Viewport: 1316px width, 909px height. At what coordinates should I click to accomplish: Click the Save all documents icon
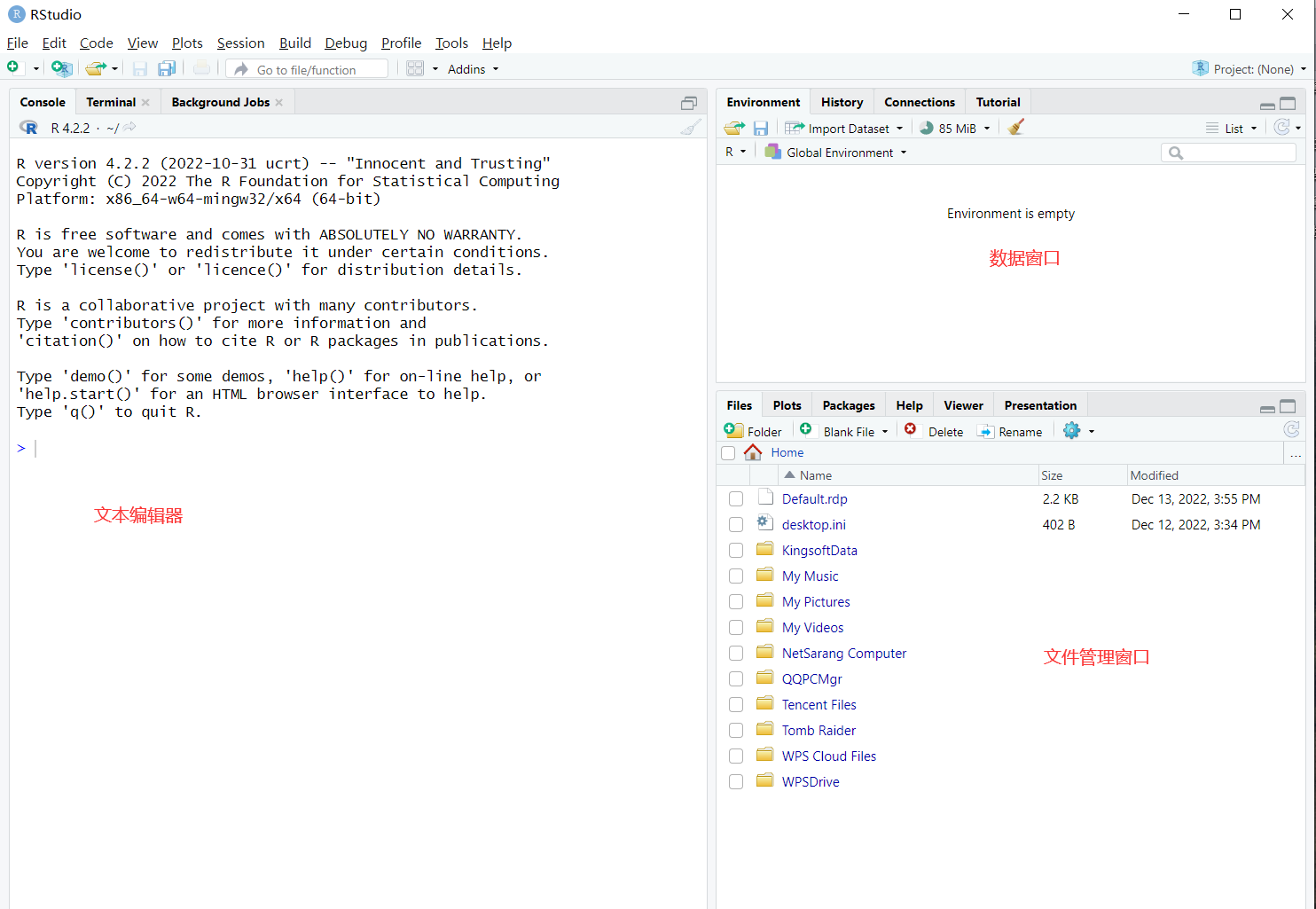167,68
